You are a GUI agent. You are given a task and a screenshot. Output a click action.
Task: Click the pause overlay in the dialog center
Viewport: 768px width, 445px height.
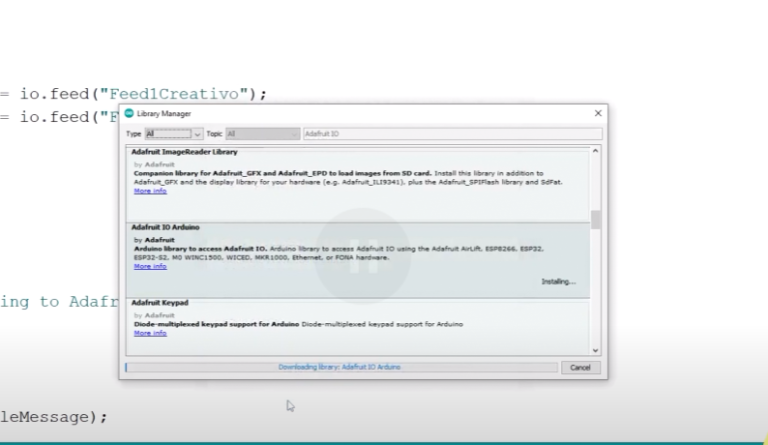click(x=362, y=256)
